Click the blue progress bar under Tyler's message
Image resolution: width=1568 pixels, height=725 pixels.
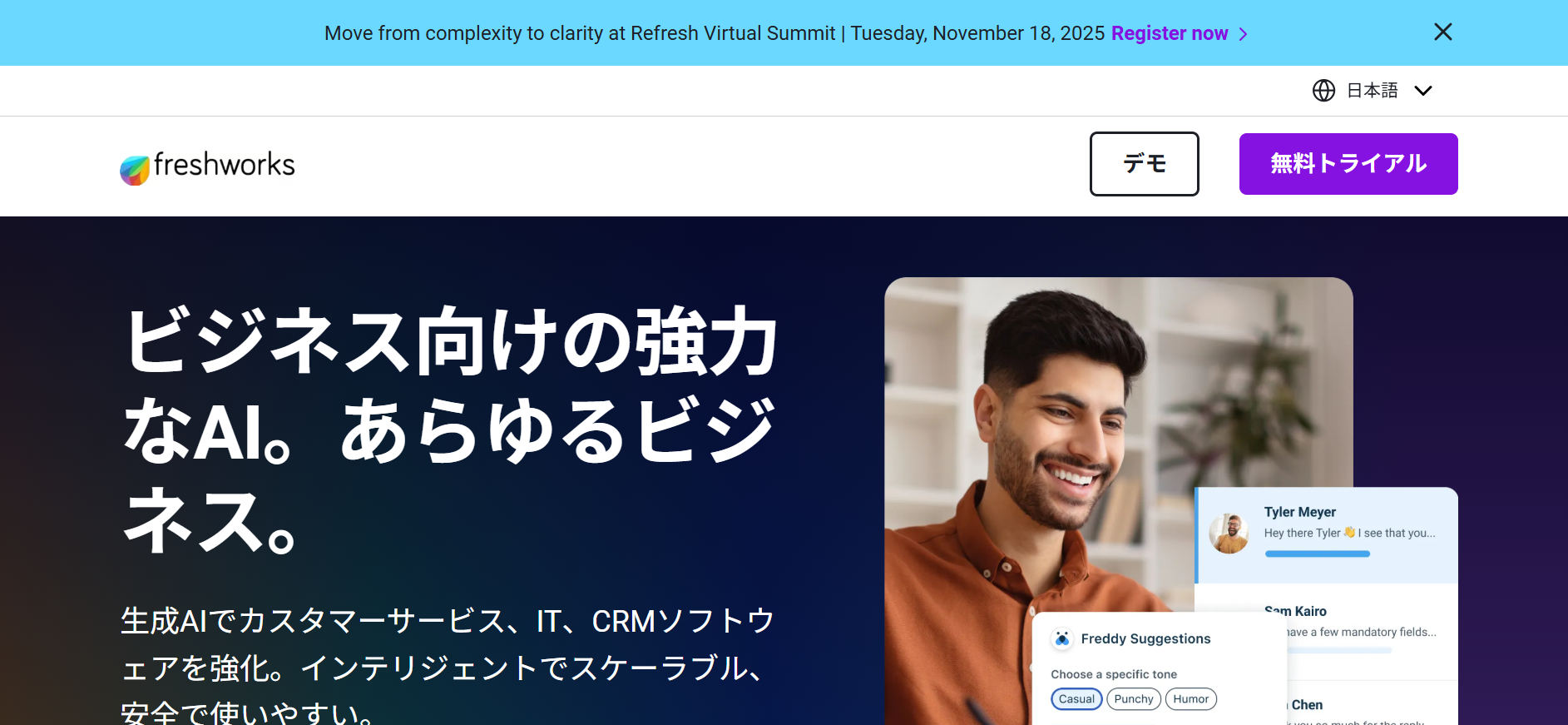1318,554
